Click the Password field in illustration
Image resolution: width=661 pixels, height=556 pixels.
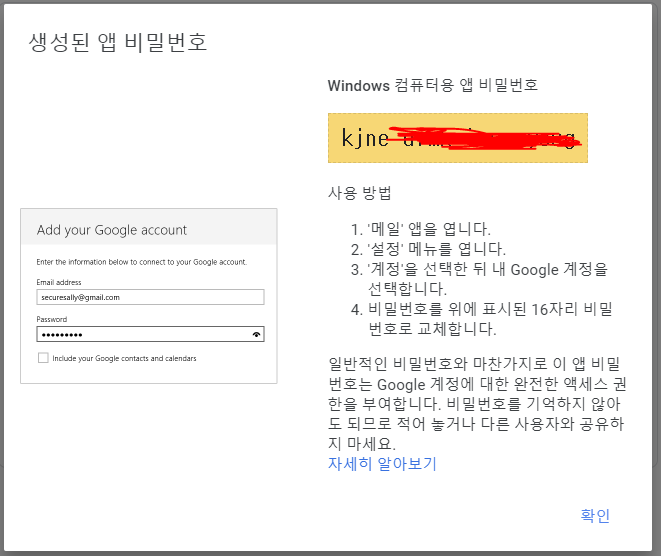150,334
